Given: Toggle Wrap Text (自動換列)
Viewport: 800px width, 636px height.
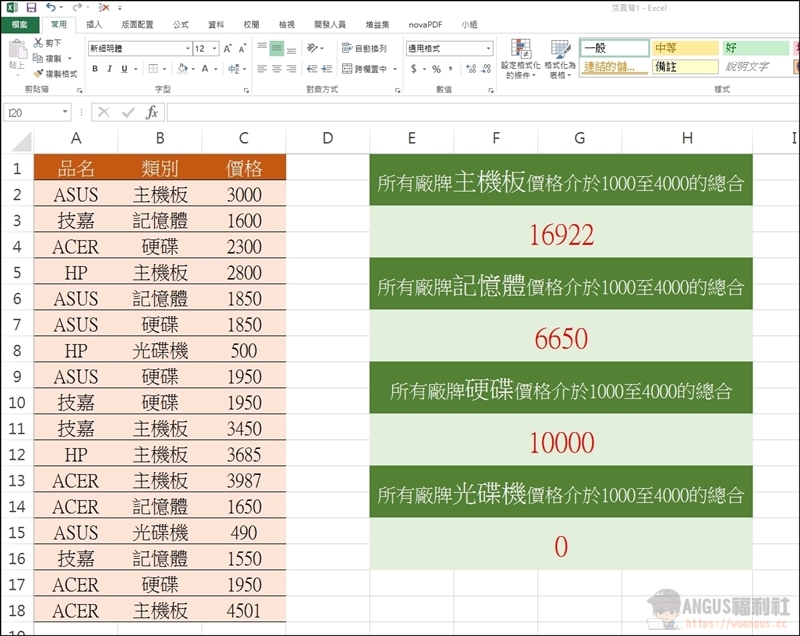Looking at the screenshot, I should [364, 48].
